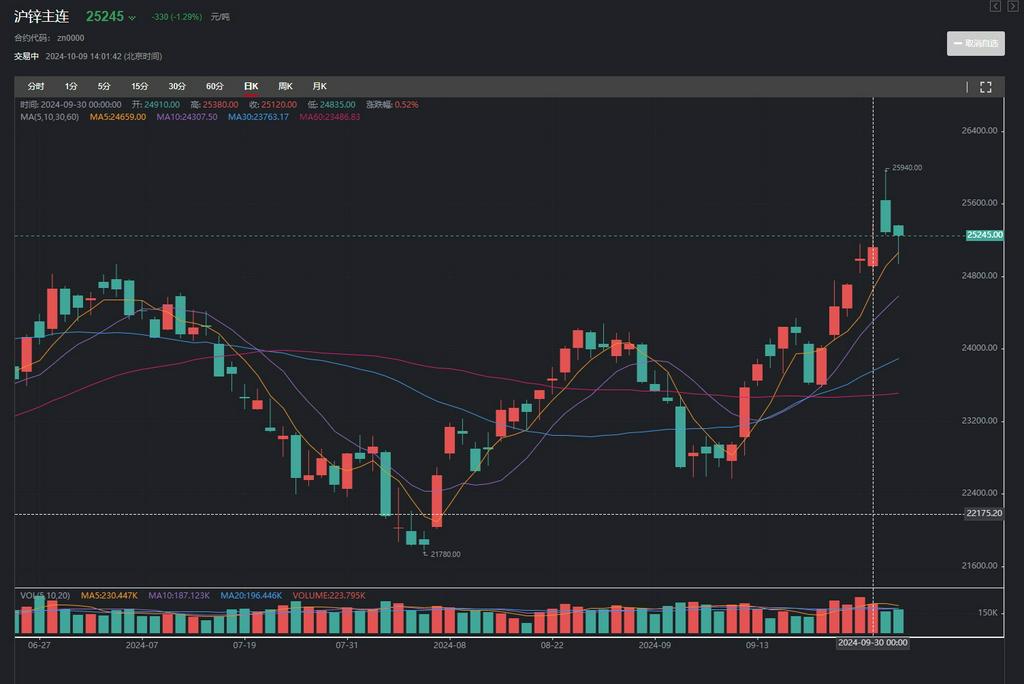Click the previous arrow icon at top right
Image resolution: width=1024 pixels, height=684 pixels.
click(995, 6)
